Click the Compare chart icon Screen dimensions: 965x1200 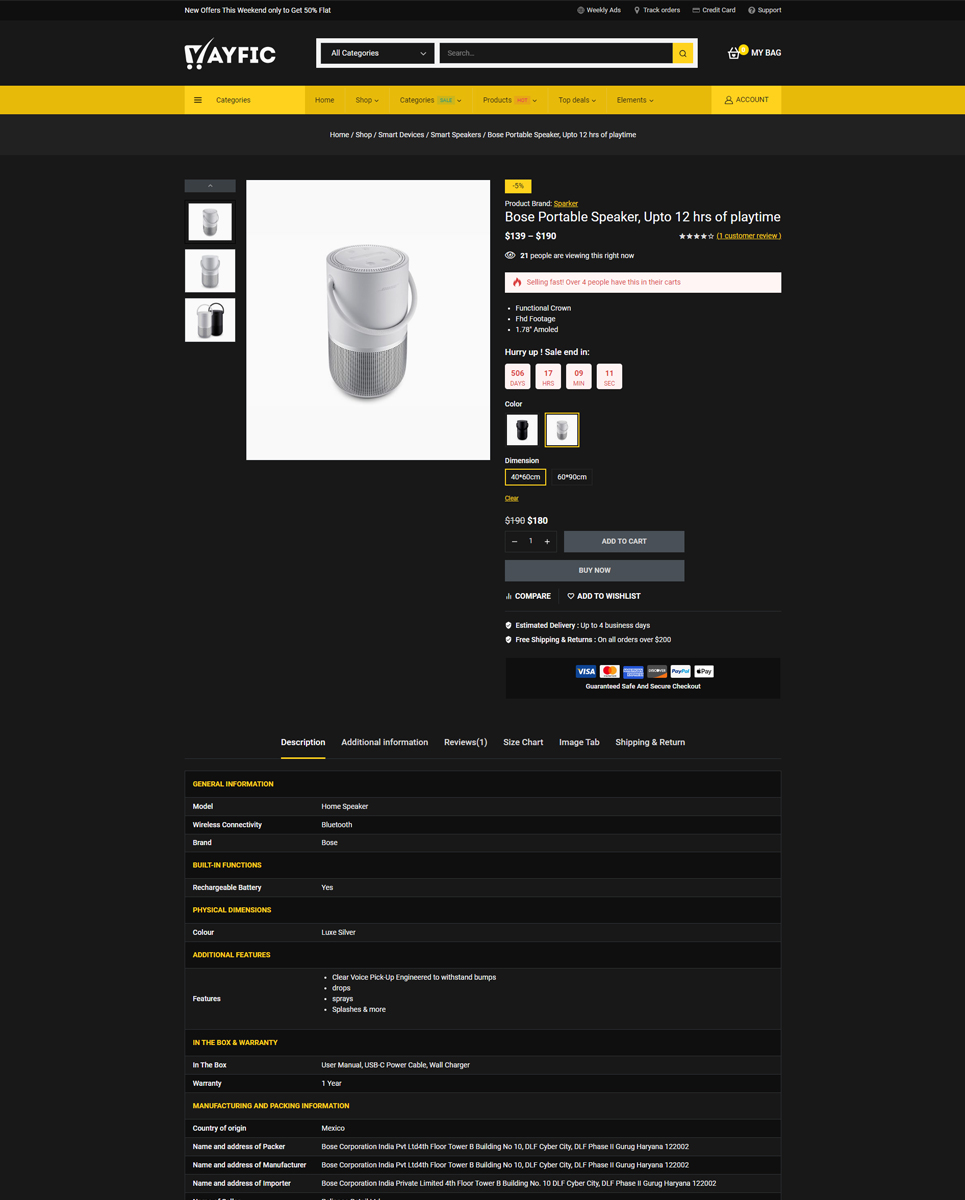(x=509, y=596)
